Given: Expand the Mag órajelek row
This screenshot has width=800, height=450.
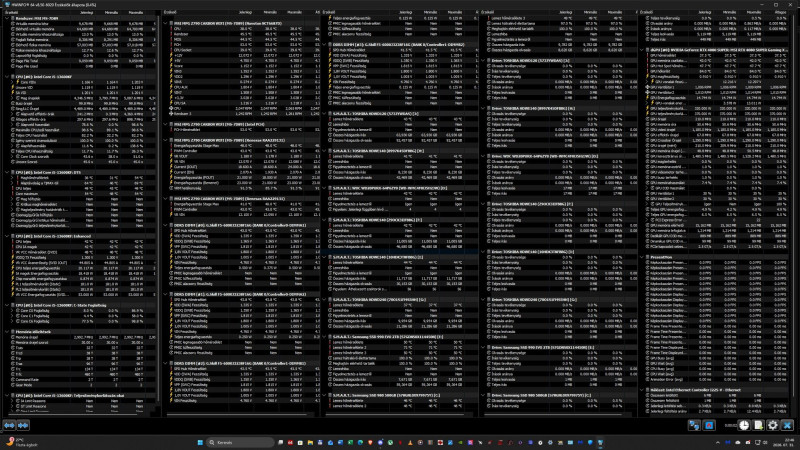Looking at the screenshot, I should click(13, 98).
